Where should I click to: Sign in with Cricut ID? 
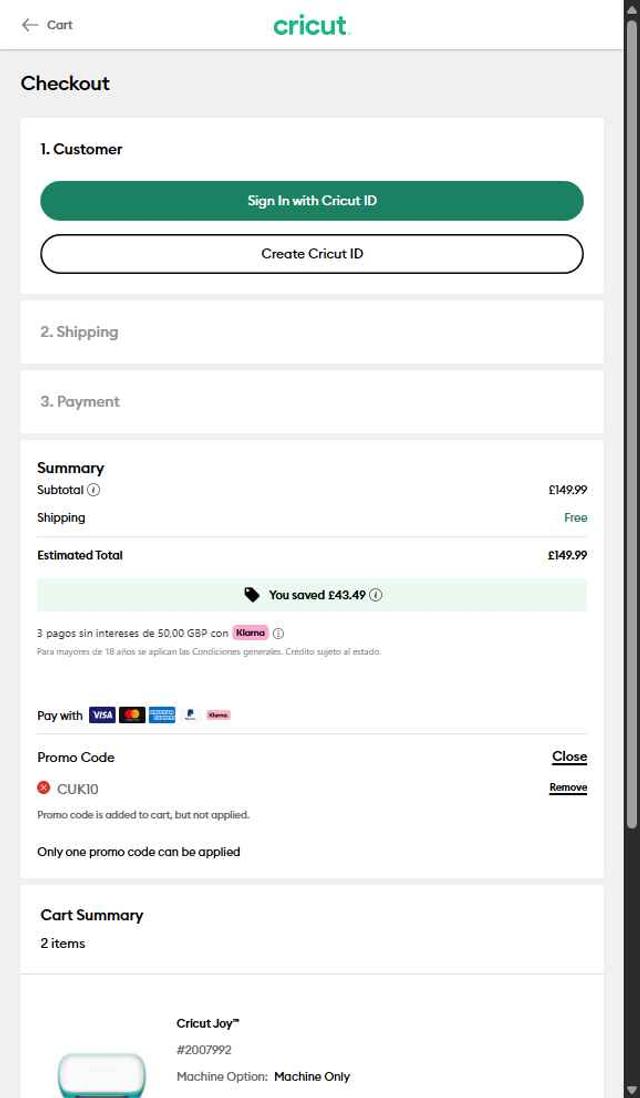tap(312, 201)
